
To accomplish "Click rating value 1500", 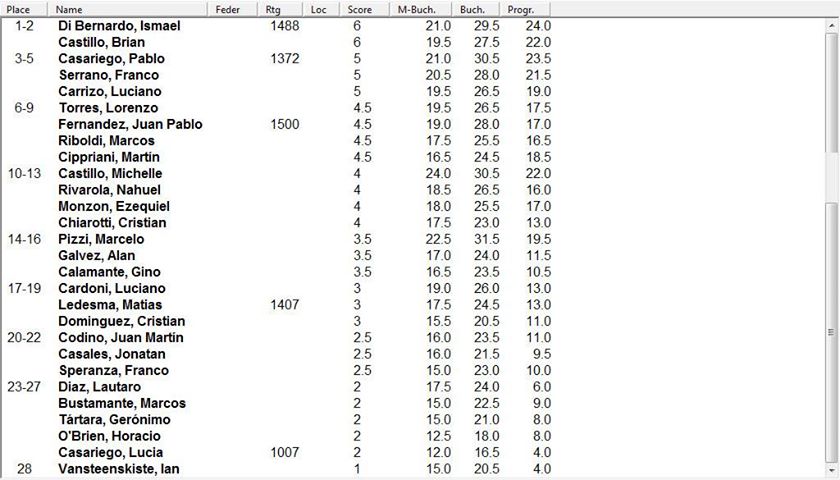I will 285,124.
